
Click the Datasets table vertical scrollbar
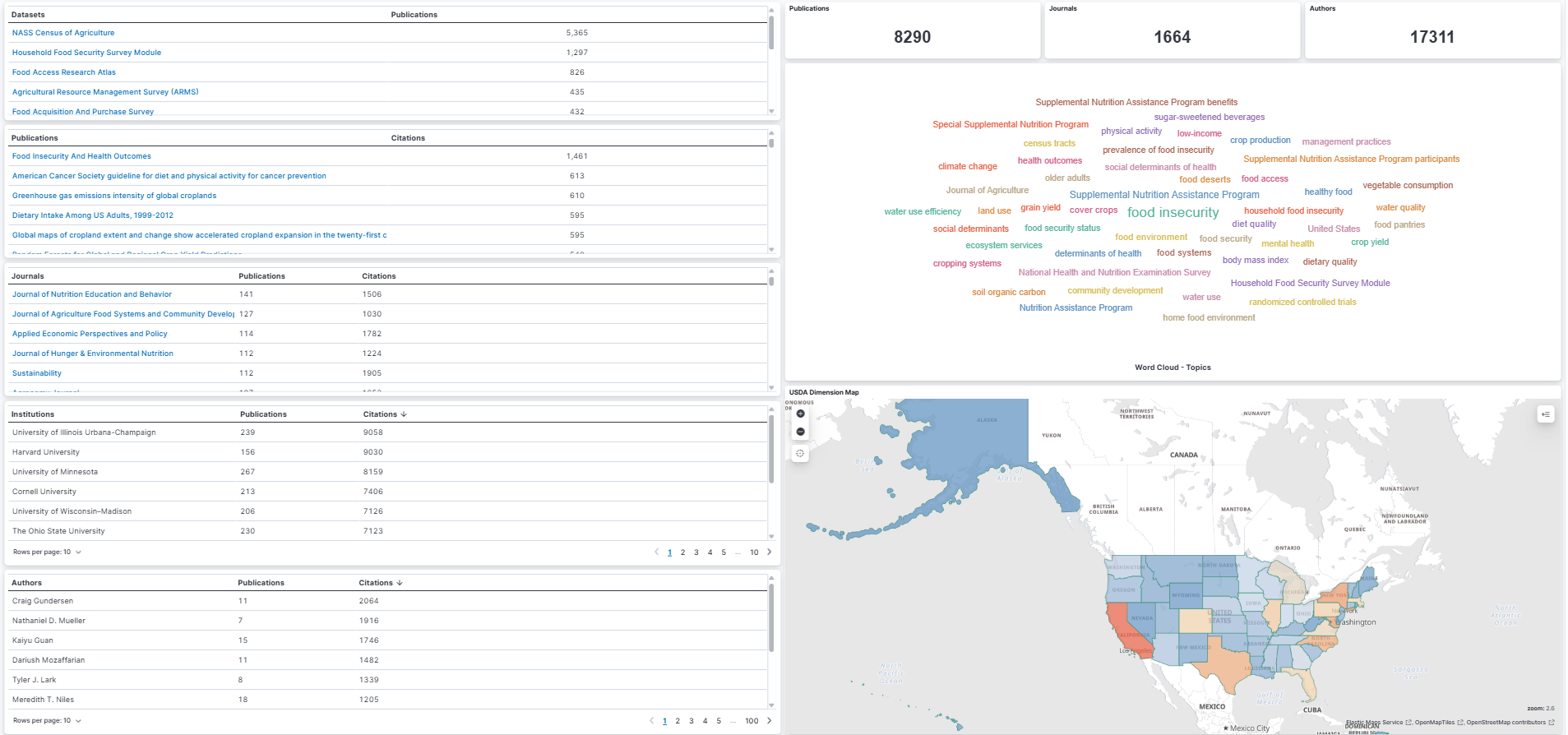771,33
